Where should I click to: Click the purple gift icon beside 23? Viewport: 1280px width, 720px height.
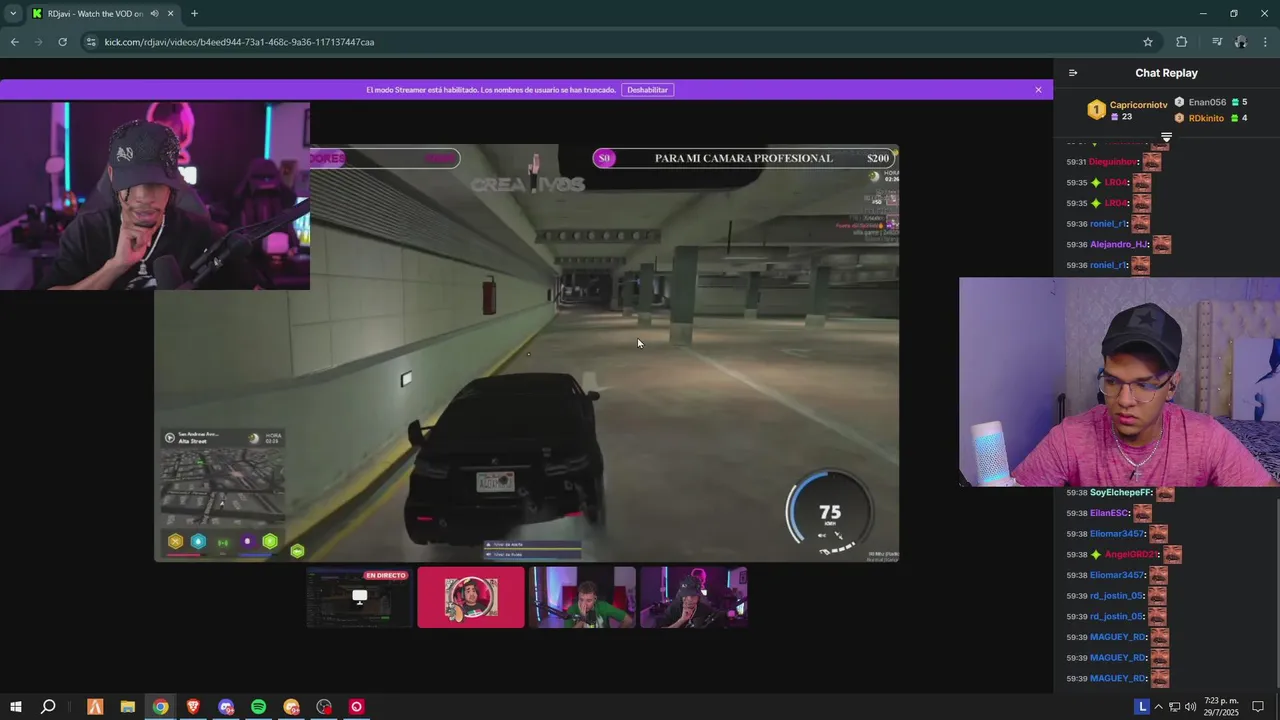(x=1115, y=117)
